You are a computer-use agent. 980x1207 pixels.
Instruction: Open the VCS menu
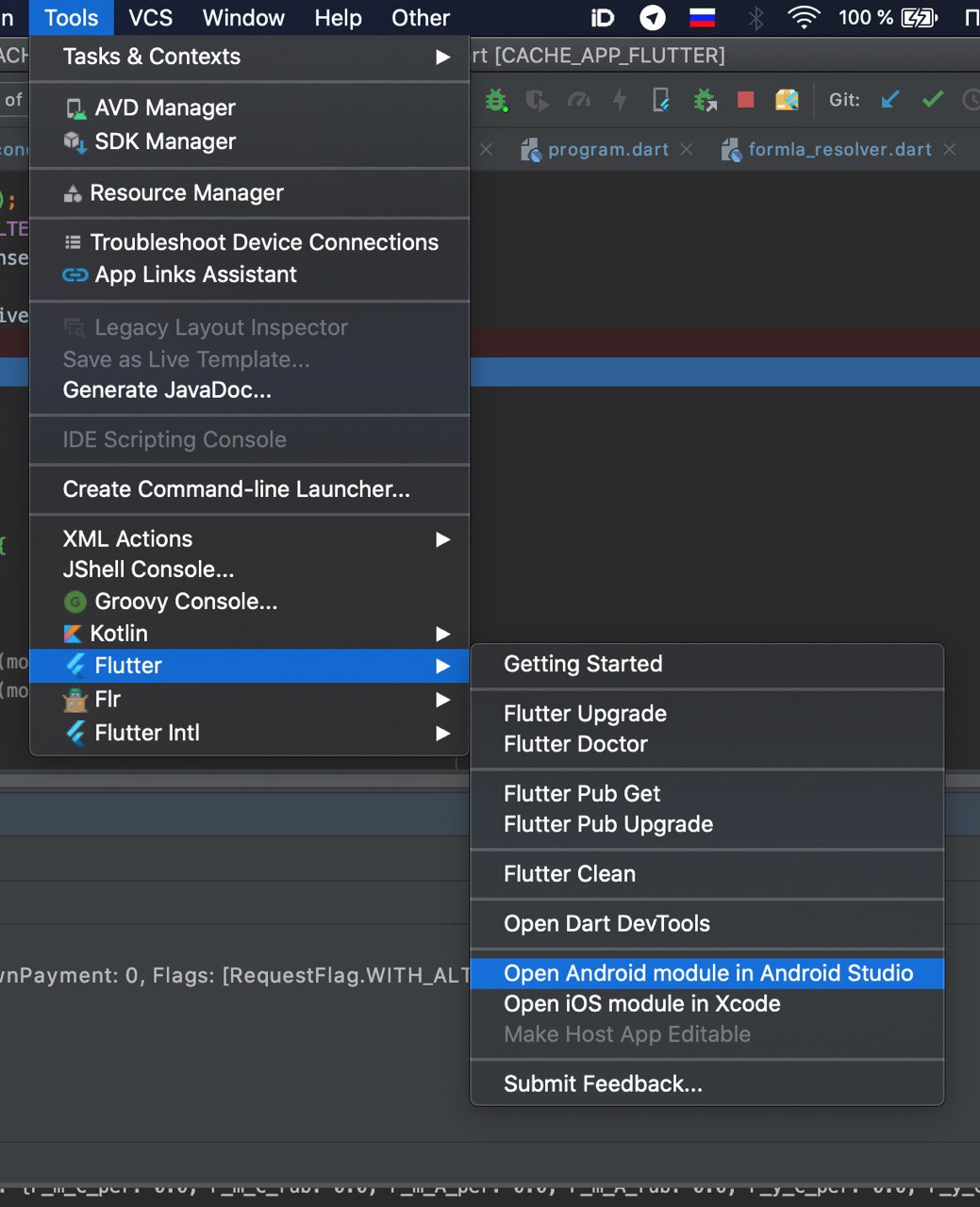point(151,18)
